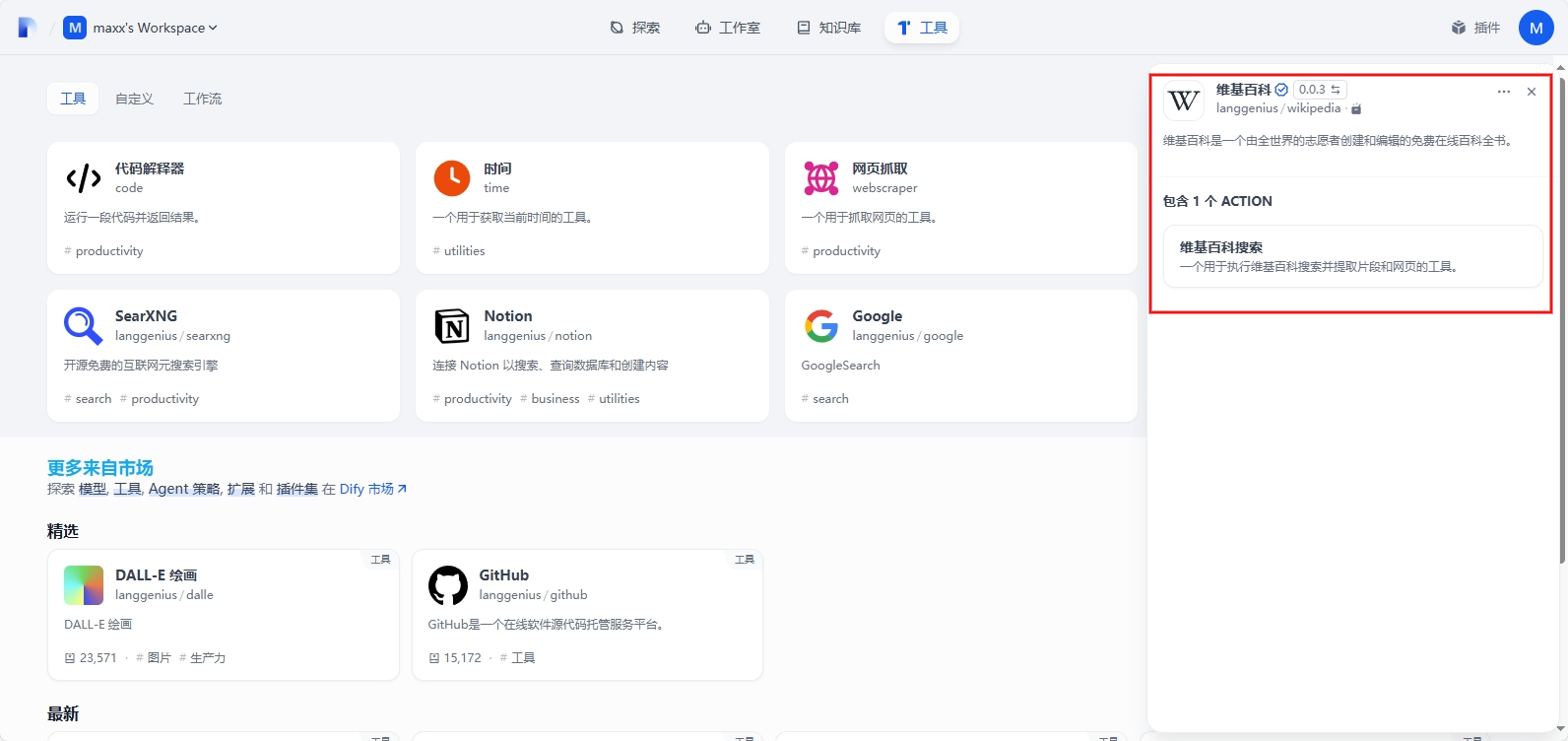Click the Wikipedia W logo in detail panel

click(x=1184, y=101)
